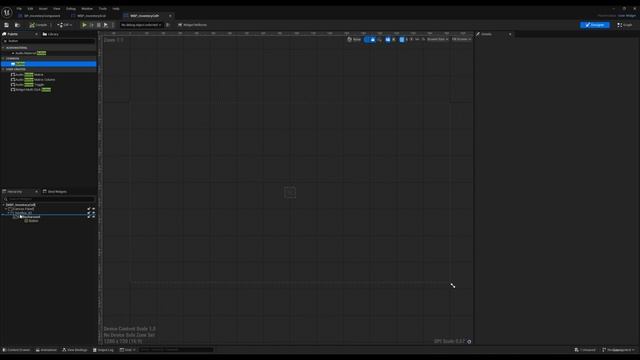
Task: Select the Hierarchy panel tab
Action: 12,192
